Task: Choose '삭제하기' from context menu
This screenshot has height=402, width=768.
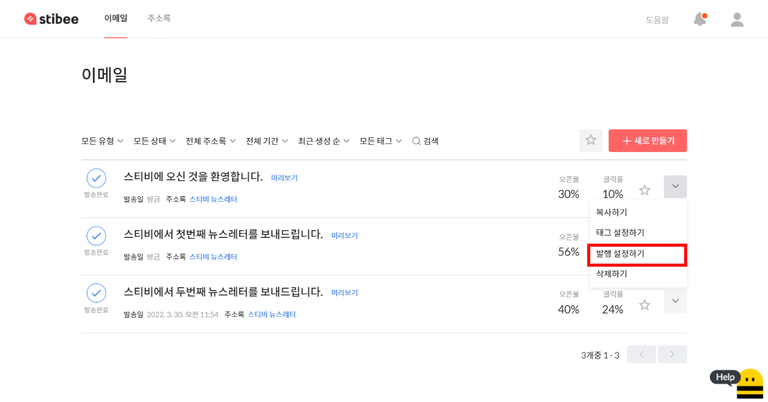Action: [x=612, y=274]
